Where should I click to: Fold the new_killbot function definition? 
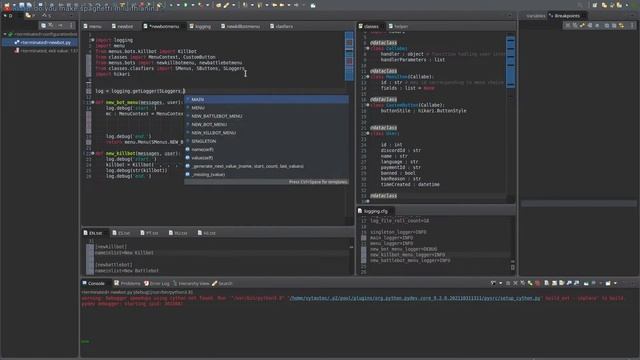coord(93,153)
